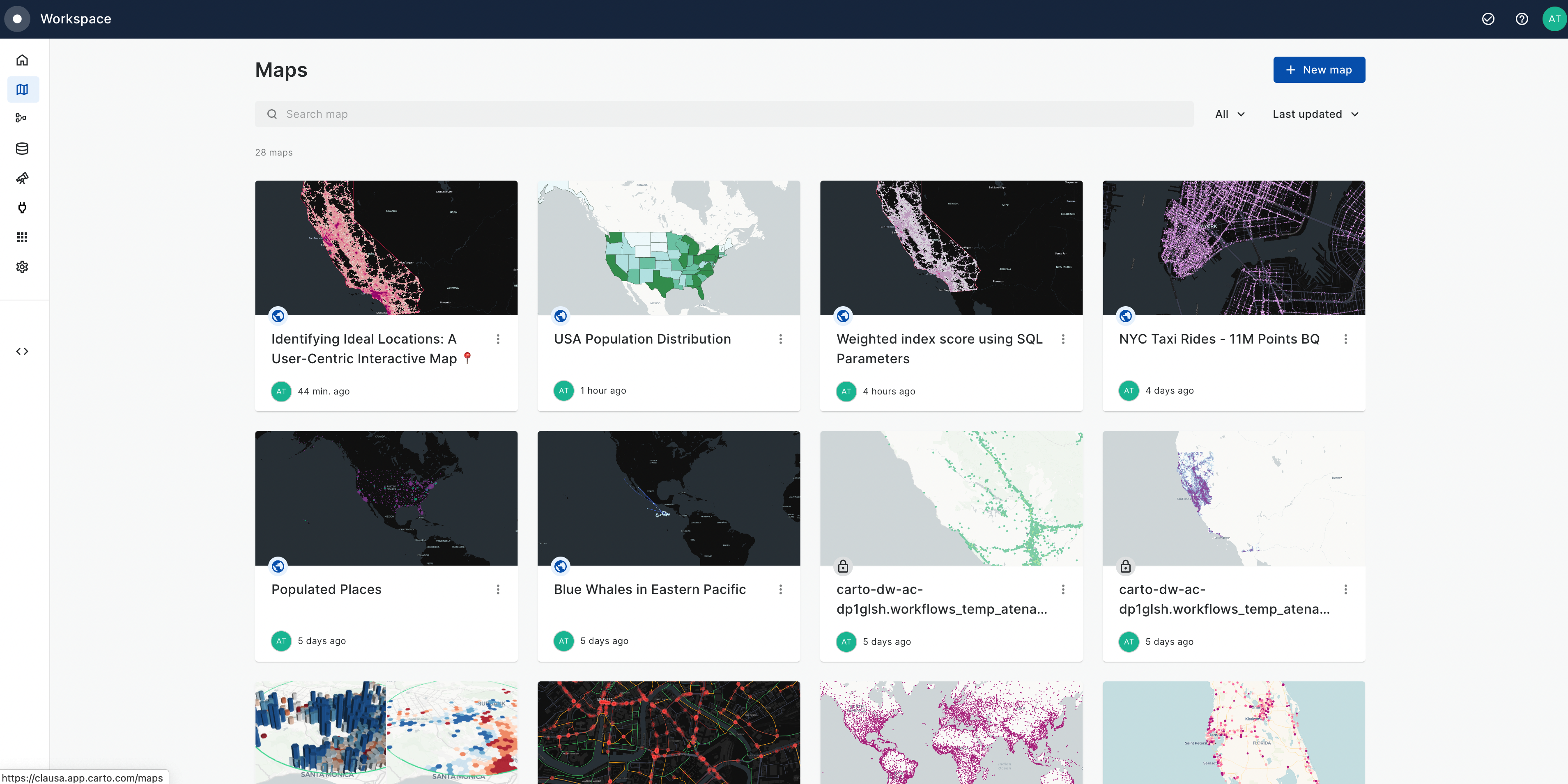Open the Data Explorer database icon

23,149
